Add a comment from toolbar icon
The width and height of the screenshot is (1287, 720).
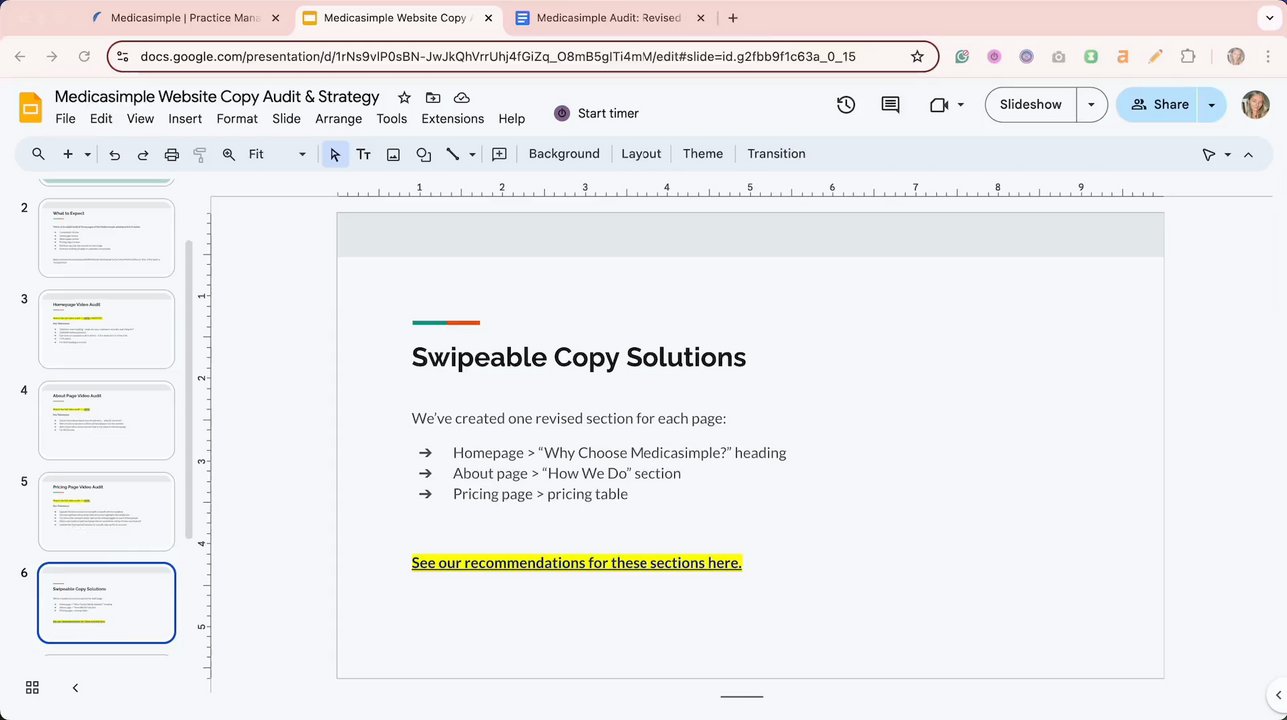[x=499, y=154]
